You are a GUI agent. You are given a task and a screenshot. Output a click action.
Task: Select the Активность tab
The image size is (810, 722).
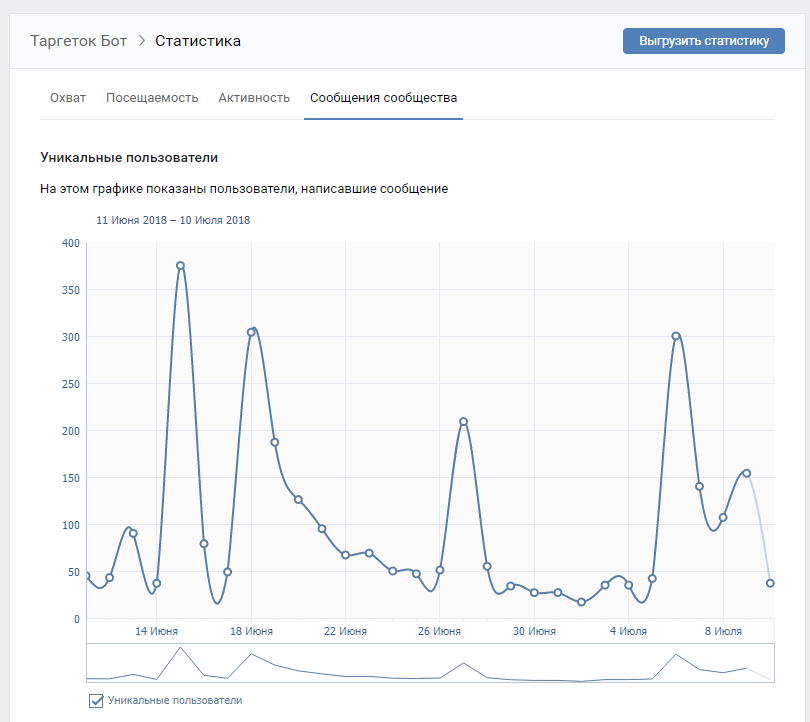254,98
